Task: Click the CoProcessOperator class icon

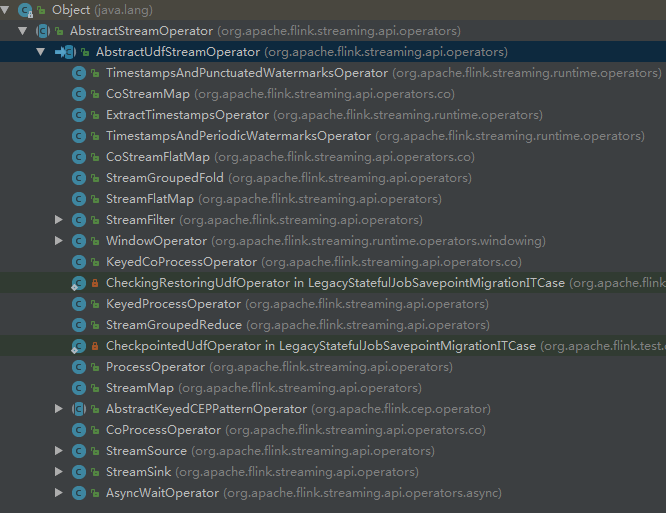Action: click(x=79, y=430)
